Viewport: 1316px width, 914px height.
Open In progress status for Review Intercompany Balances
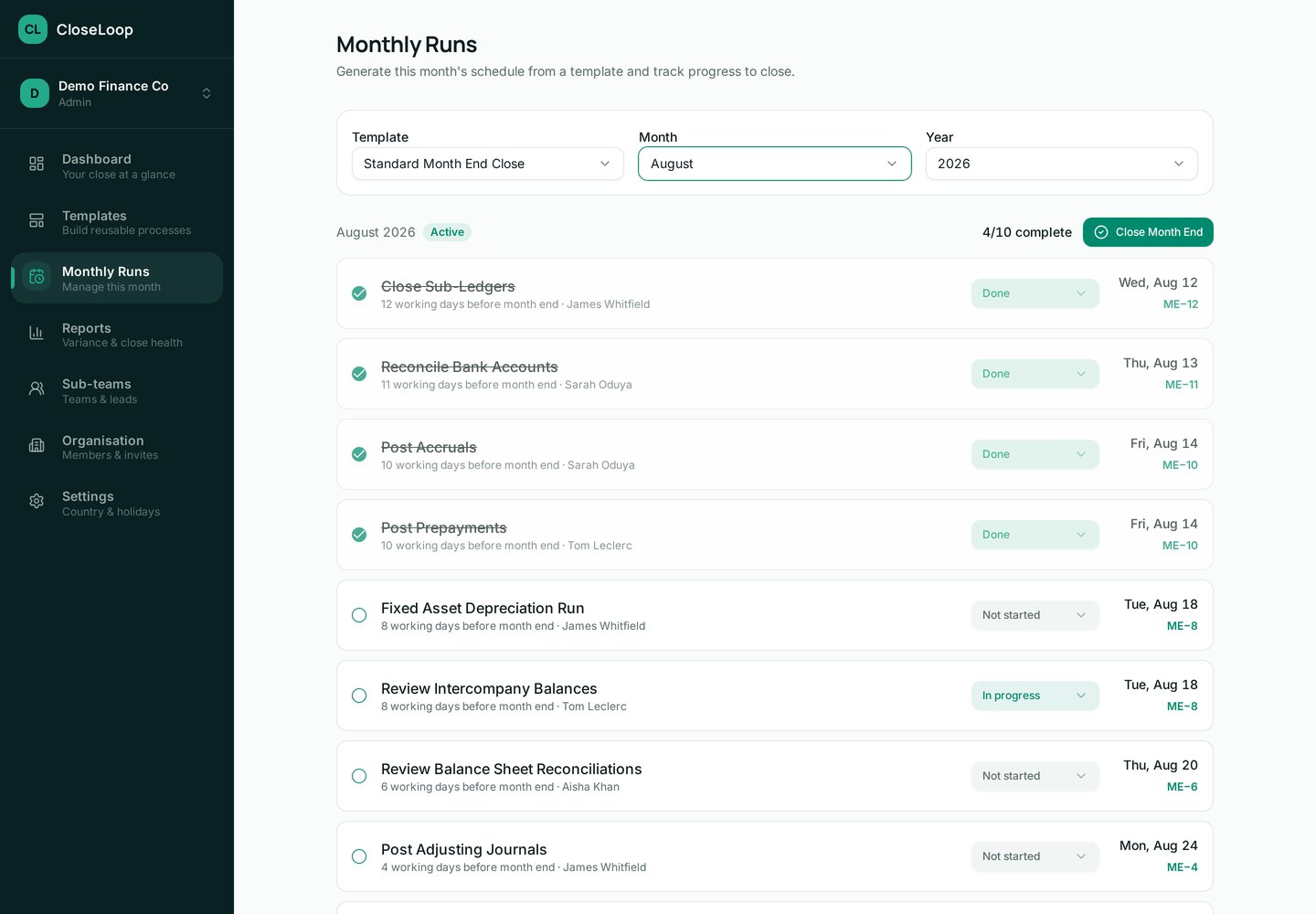(1035, 696)
